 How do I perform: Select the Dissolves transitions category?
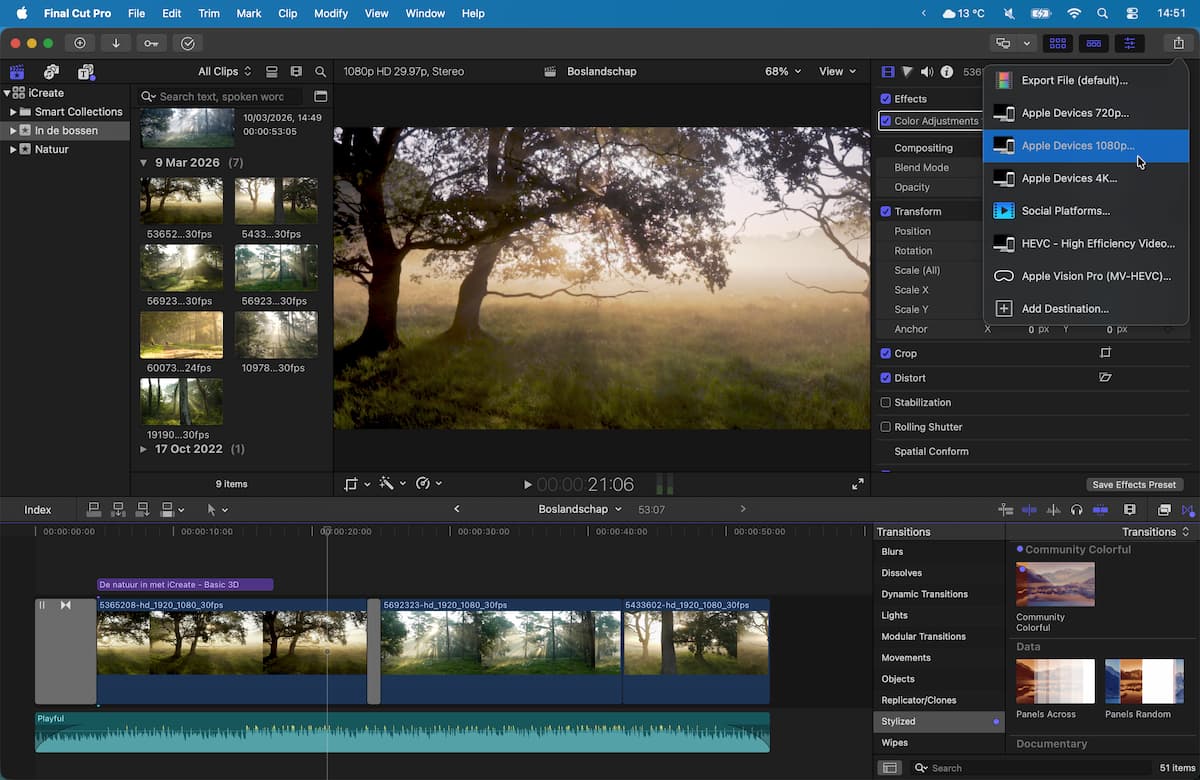938,573
